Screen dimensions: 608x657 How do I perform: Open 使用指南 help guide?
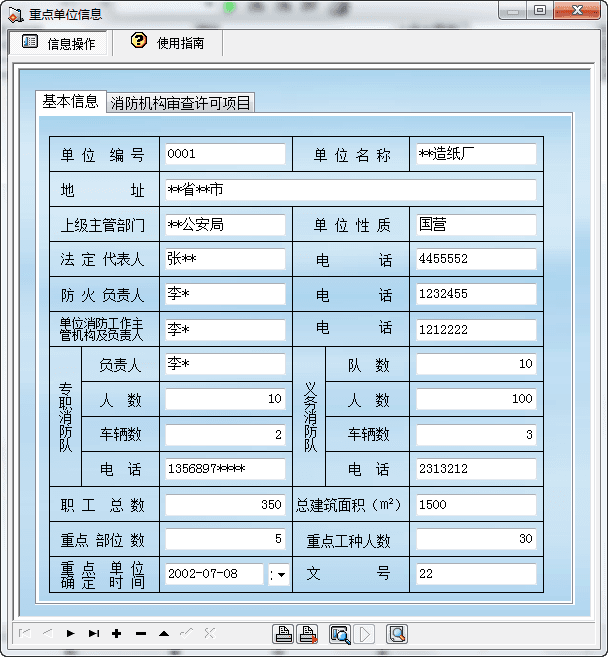[x=168, y=43]
